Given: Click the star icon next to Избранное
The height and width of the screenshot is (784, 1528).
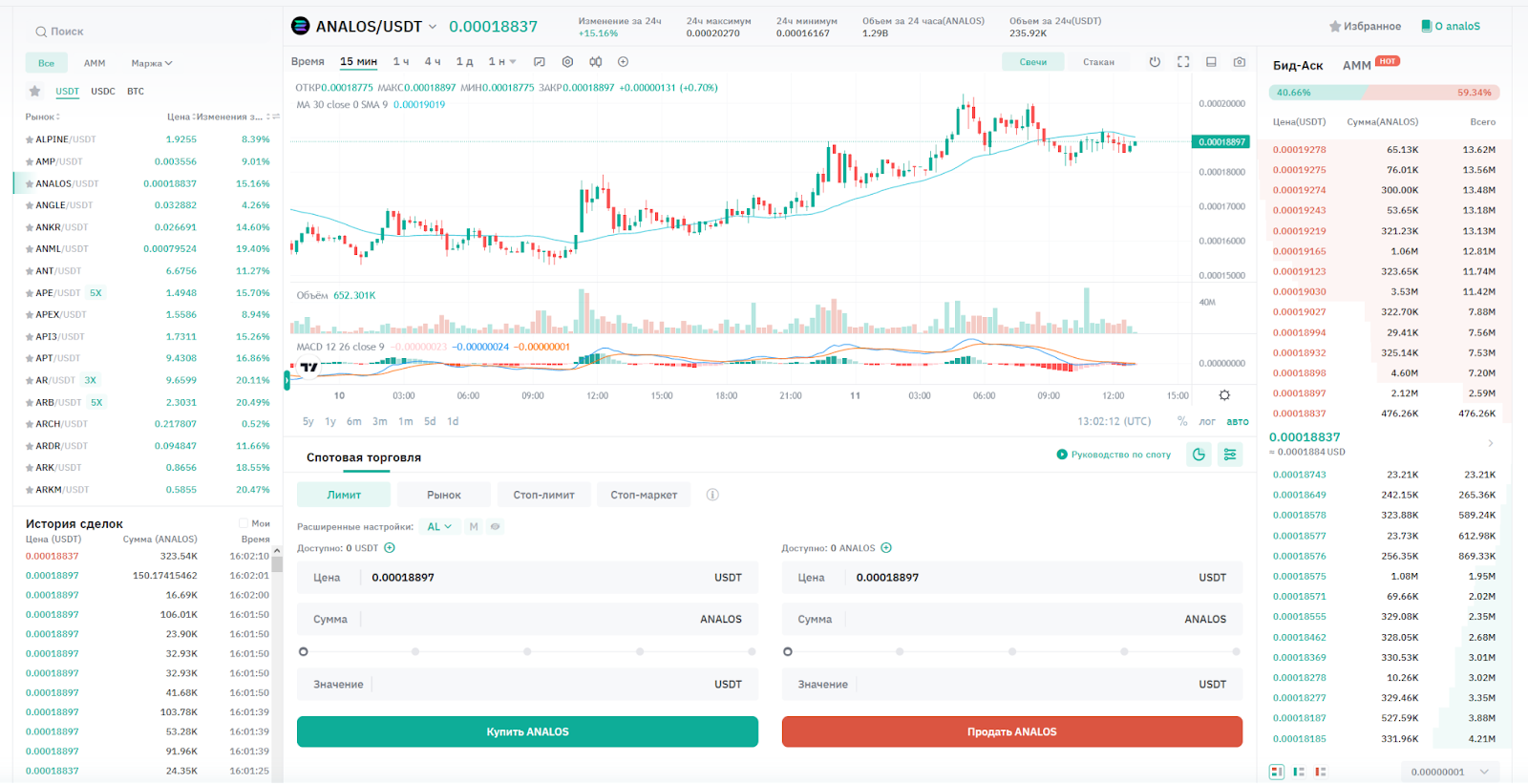Looking at the screenshot, I should [1335, 27].
